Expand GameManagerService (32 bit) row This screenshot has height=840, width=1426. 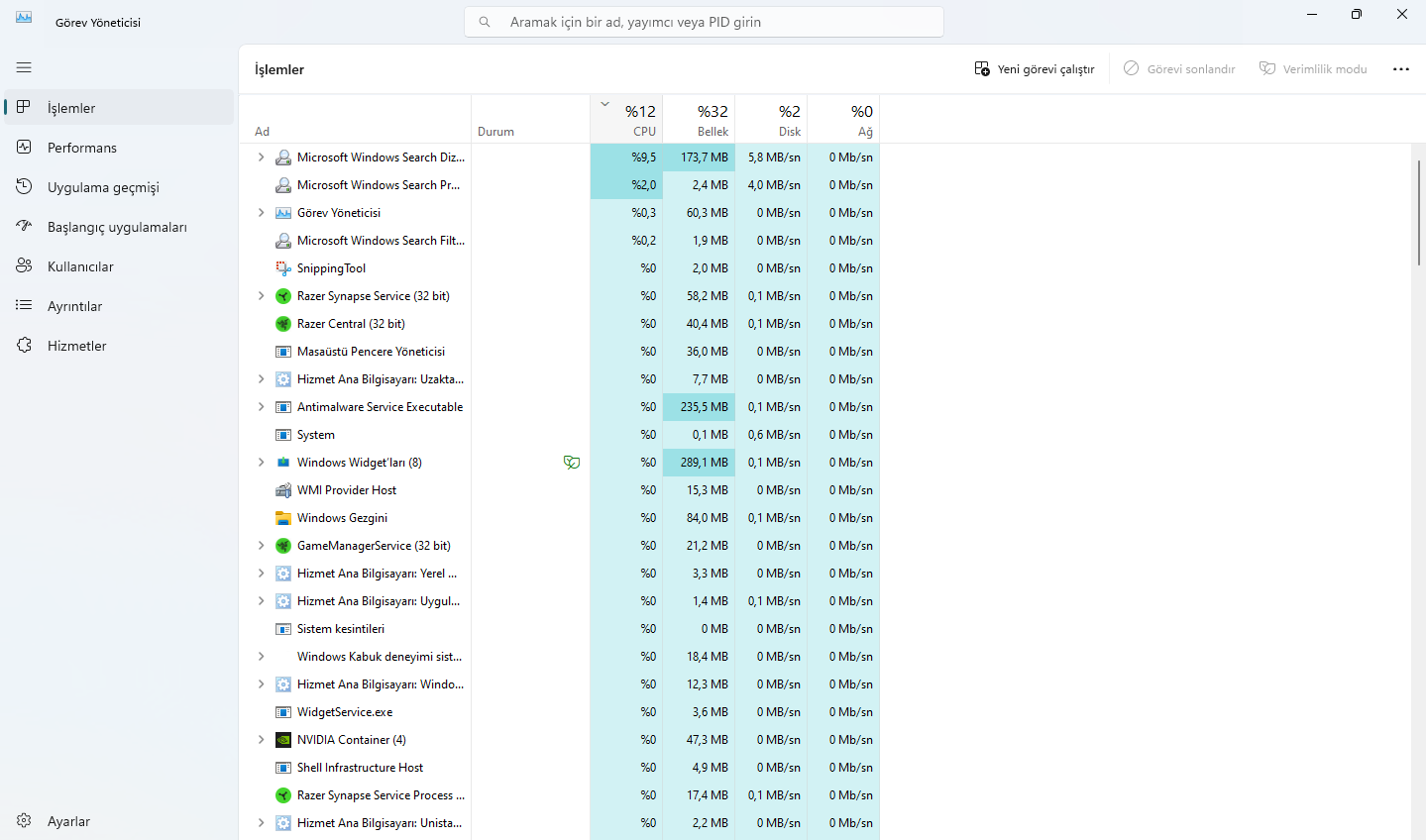[261, 546]
